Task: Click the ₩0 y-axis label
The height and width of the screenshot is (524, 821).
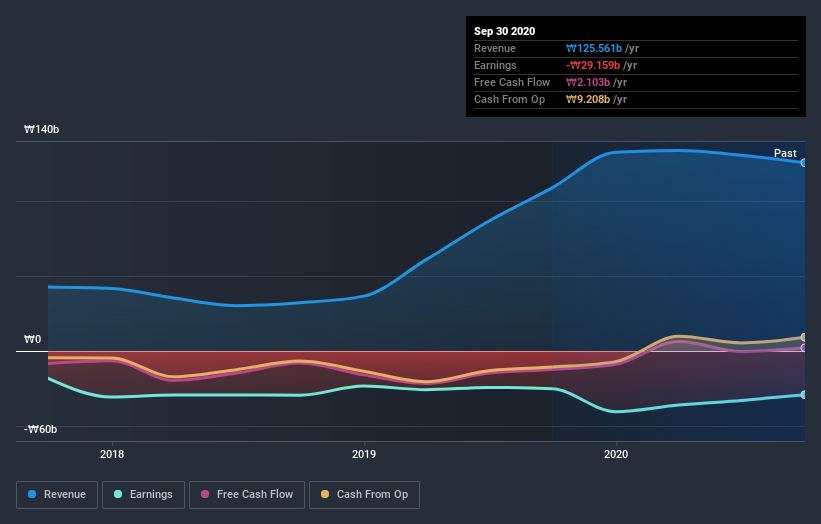Action: (32, 339)
